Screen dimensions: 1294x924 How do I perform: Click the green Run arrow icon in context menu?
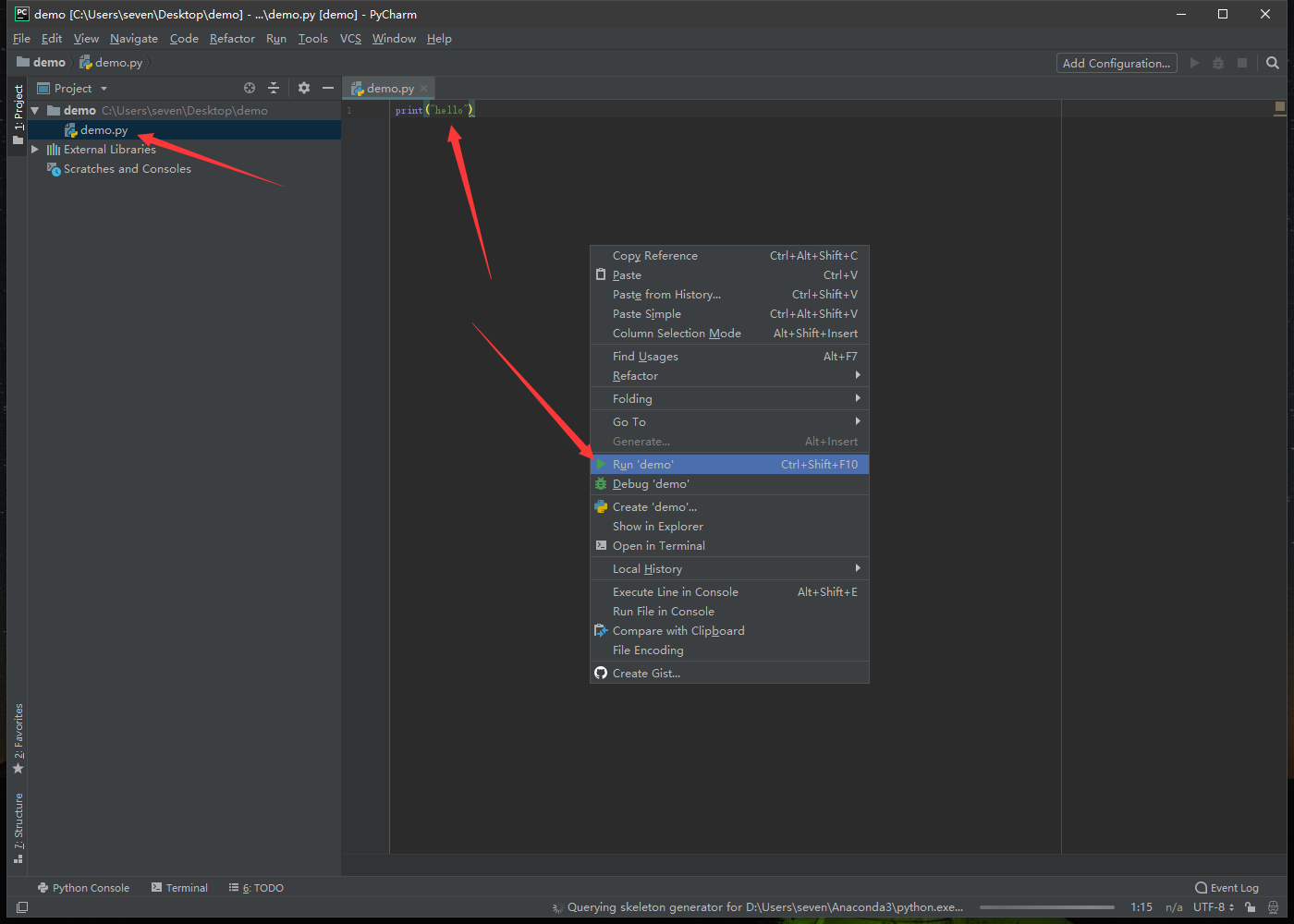click(x=601, y=465)
